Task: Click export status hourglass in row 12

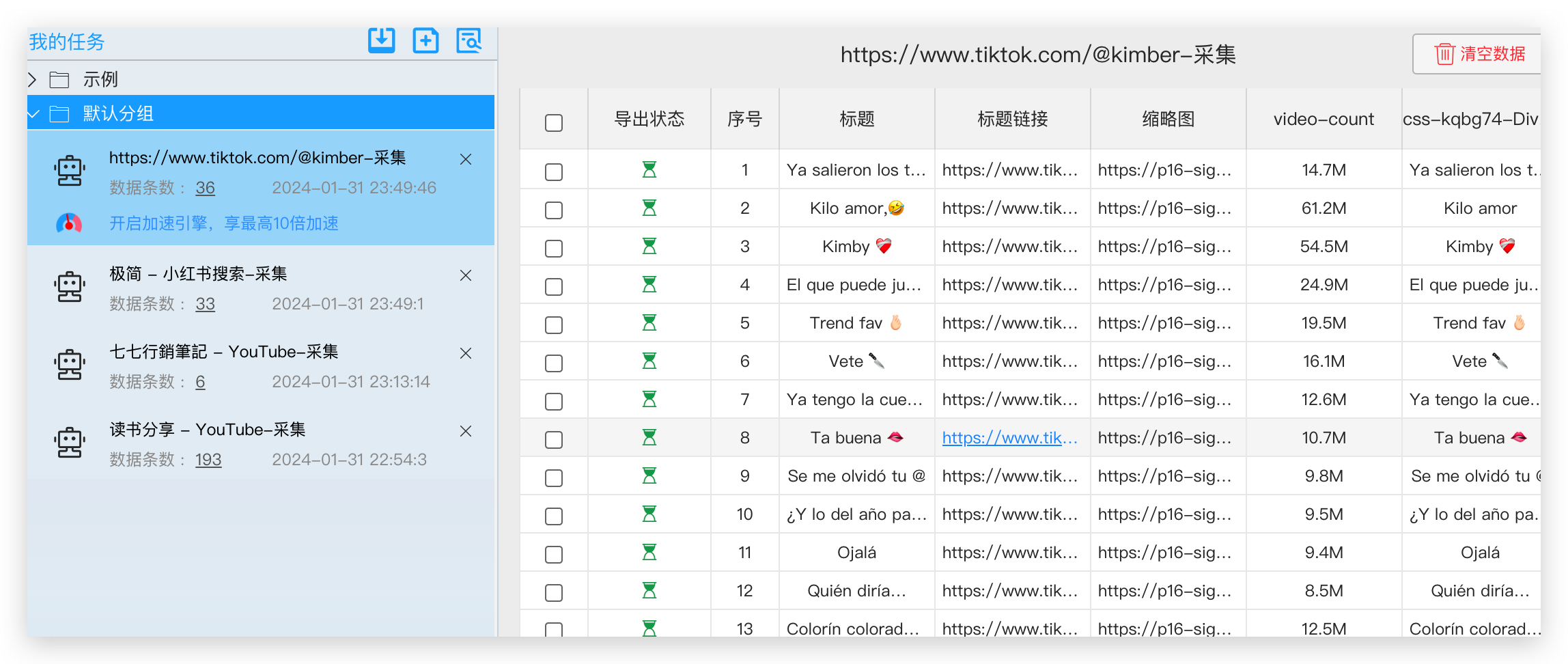Action: coord(649,590)
